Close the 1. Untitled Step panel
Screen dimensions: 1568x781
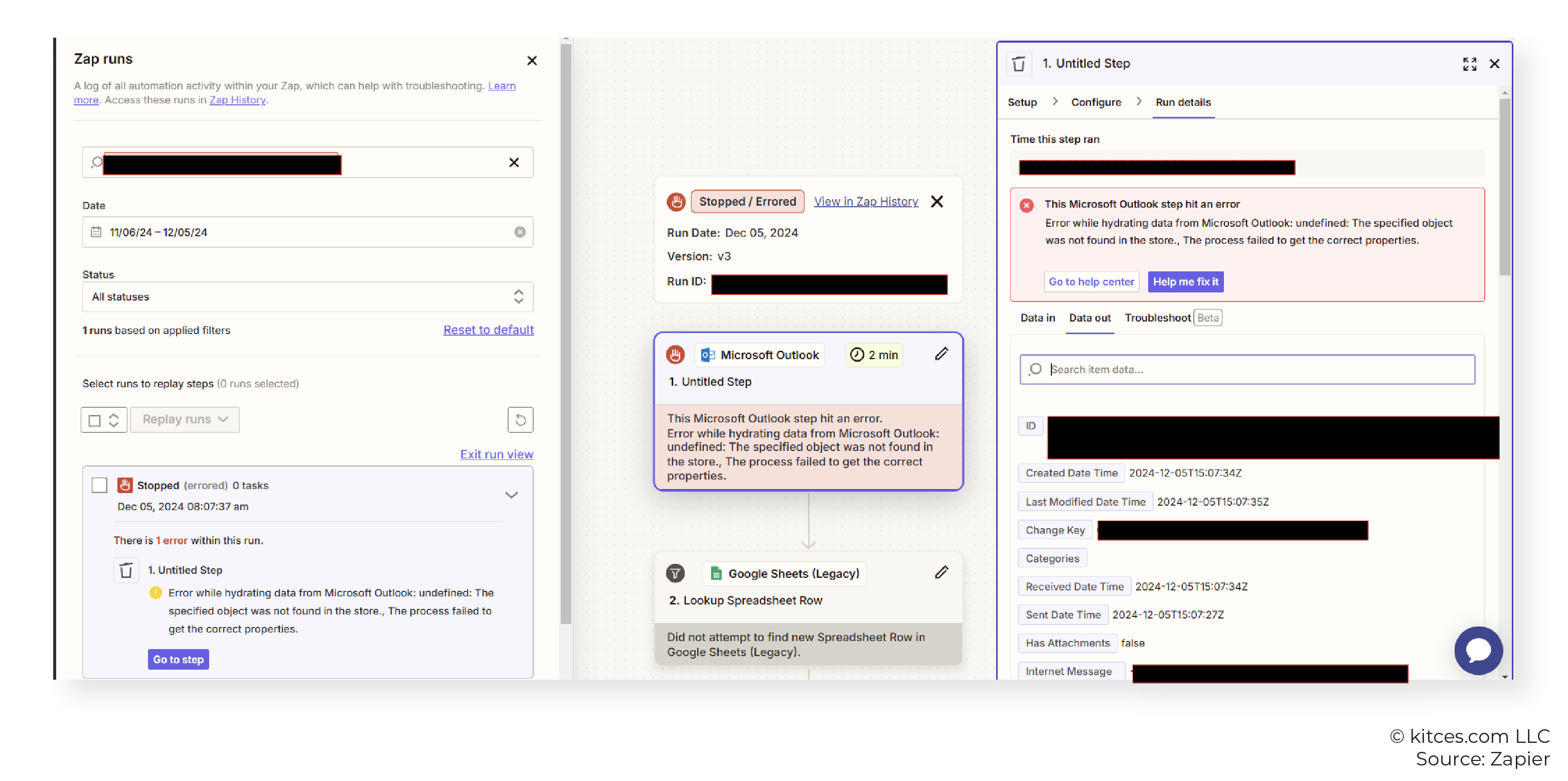tap(1494, 63)
